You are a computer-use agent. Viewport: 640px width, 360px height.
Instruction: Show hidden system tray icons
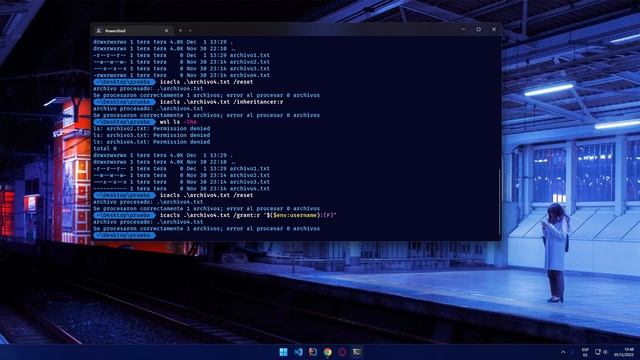563,352
